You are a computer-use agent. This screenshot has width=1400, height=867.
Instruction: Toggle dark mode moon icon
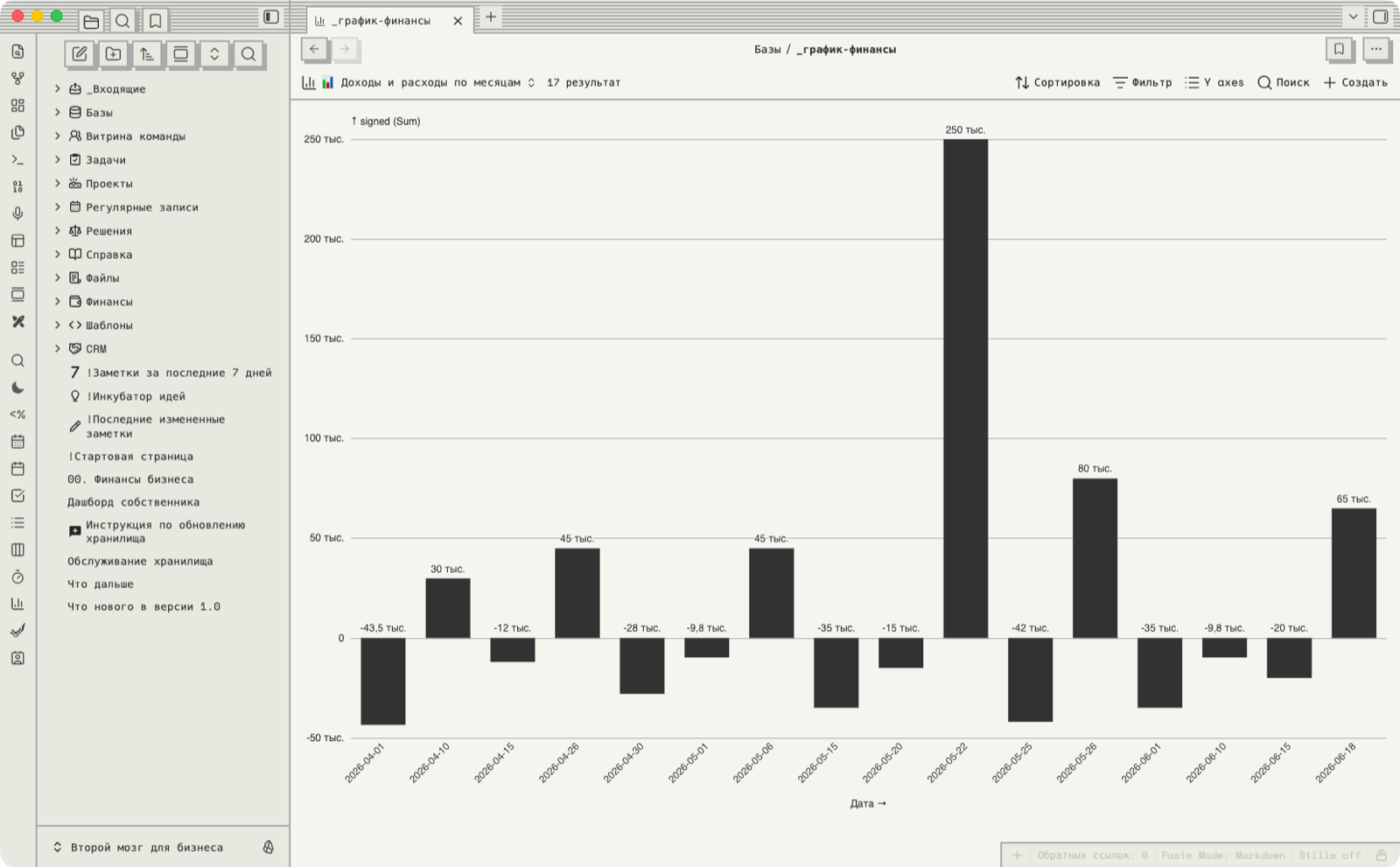[17, 388]
